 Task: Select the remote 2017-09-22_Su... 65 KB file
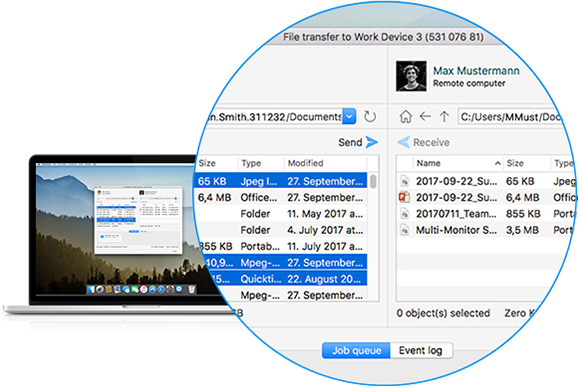(487, 181)
